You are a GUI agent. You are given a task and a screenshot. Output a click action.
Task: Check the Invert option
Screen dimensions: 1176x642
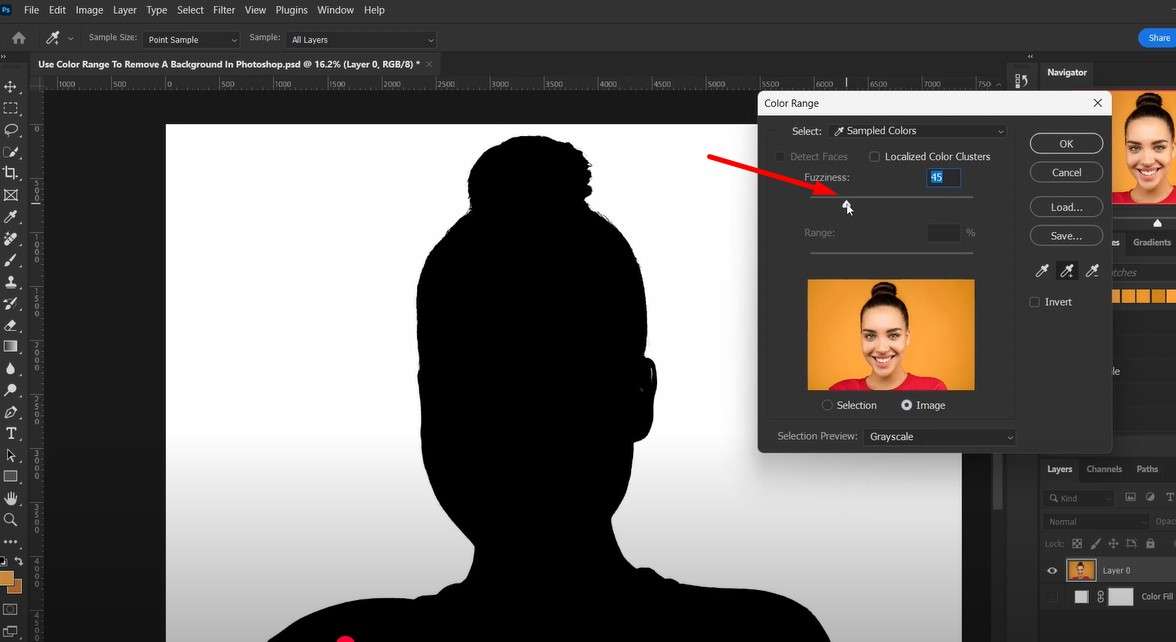tap(1035, 302)
